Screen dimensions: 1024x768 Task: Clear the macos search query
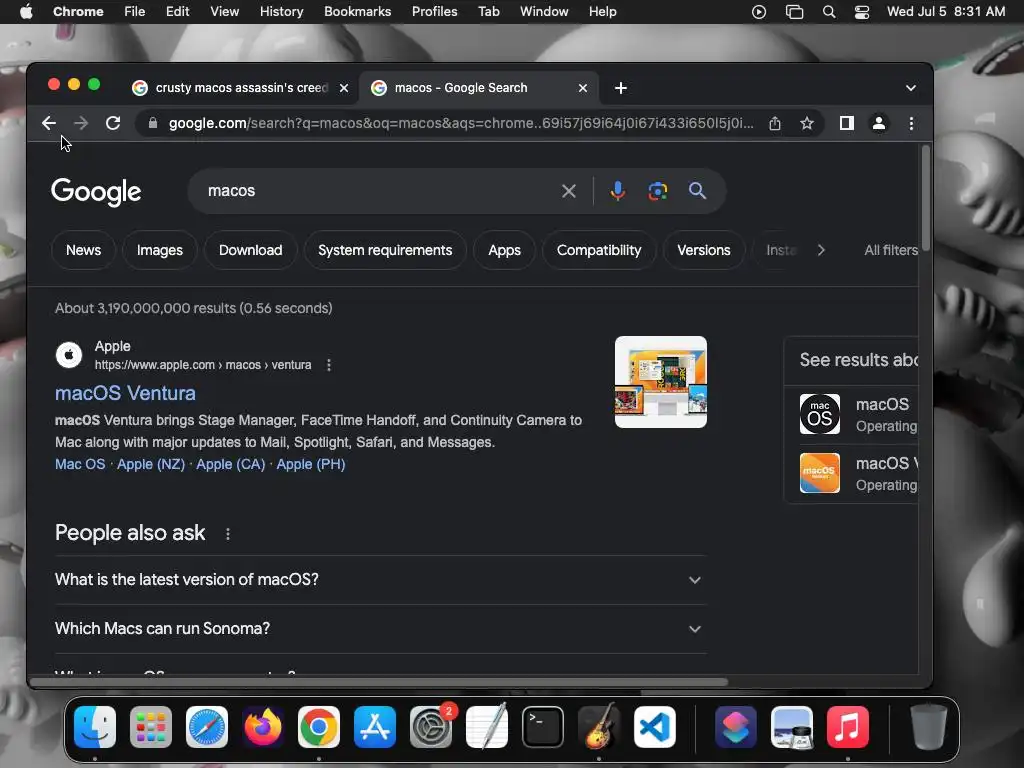(569, 191)
